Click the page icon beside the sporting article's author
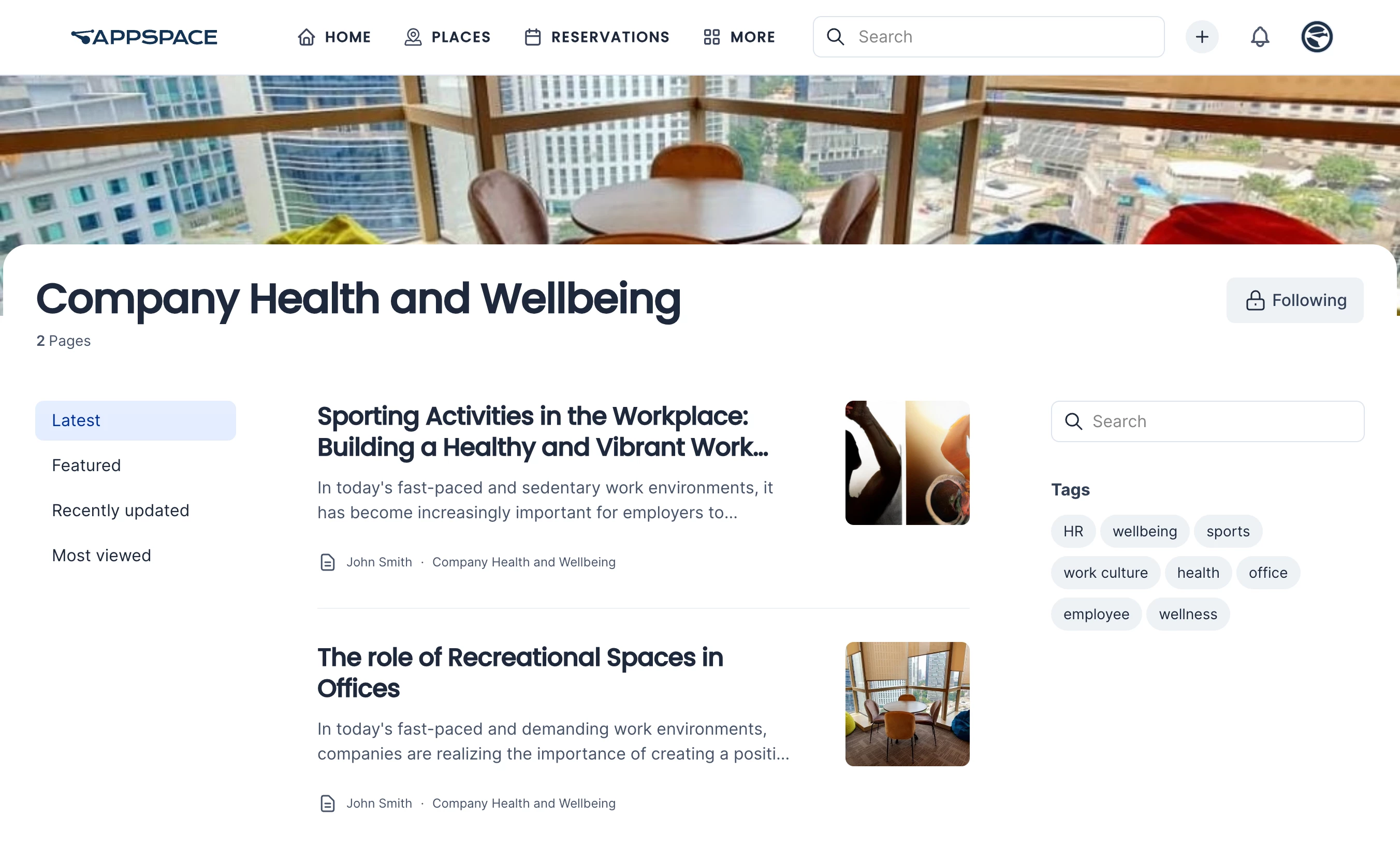 (x=328, y=562)
